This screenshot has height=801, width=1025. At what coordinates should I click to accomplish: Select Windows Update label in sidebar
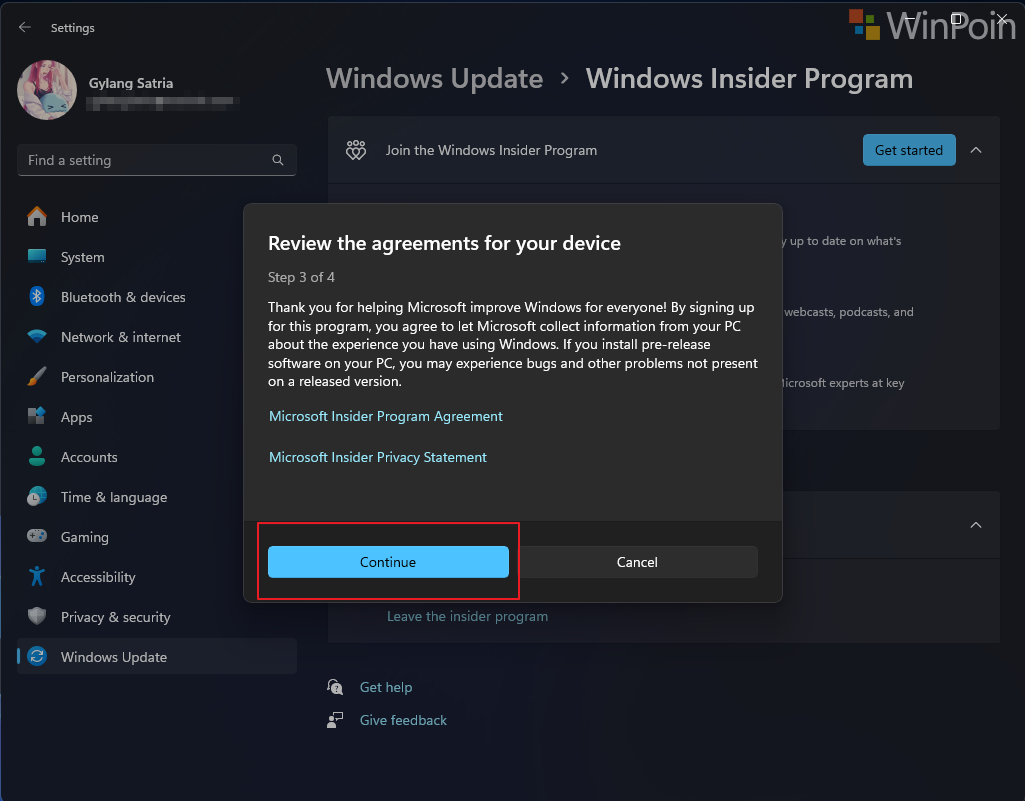tap(114, 657)
